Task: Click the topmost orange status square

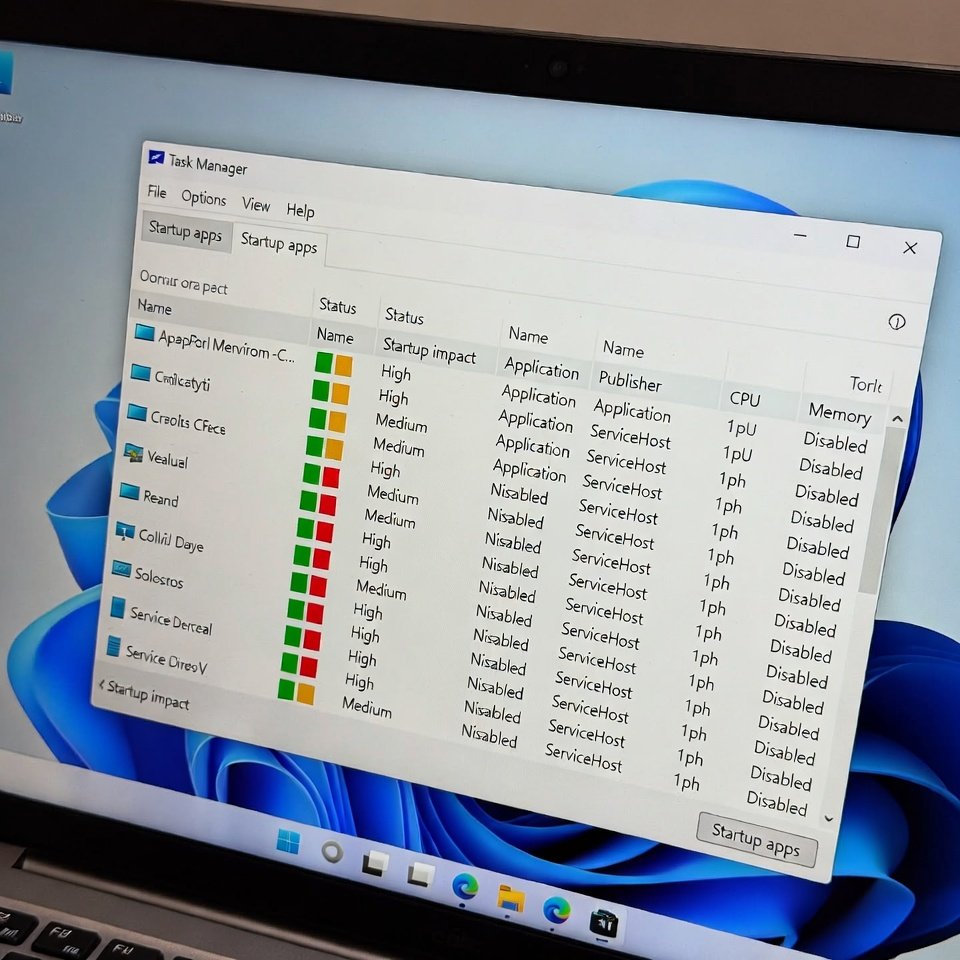Action: (x=343, y=365)
